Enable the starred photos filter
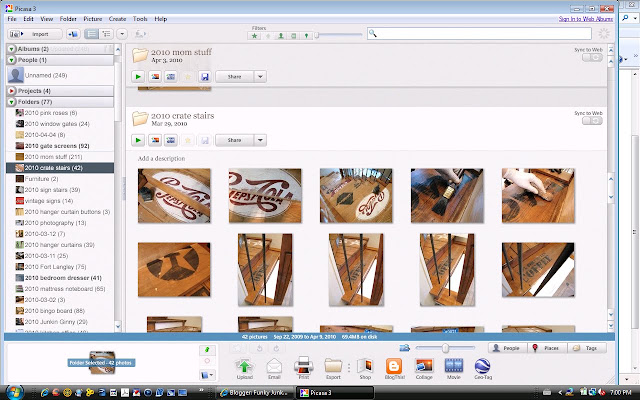This screenshot has width=640, height=400. click(255, 36)
